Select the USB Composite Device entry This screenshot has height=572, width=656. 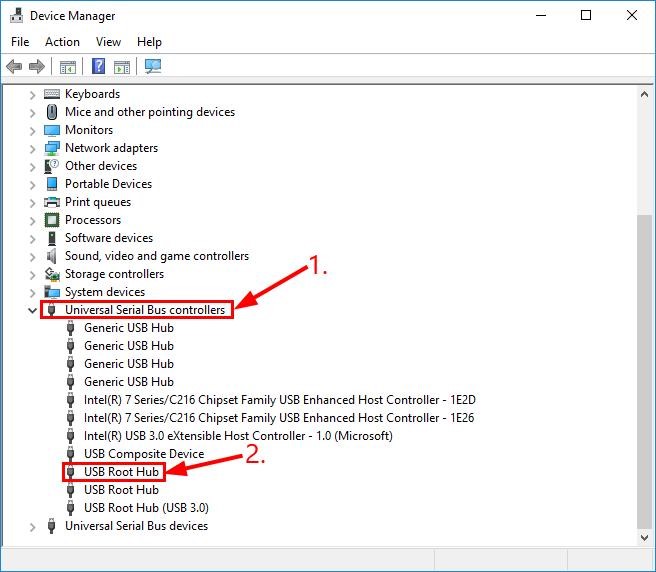pos(144,454)
